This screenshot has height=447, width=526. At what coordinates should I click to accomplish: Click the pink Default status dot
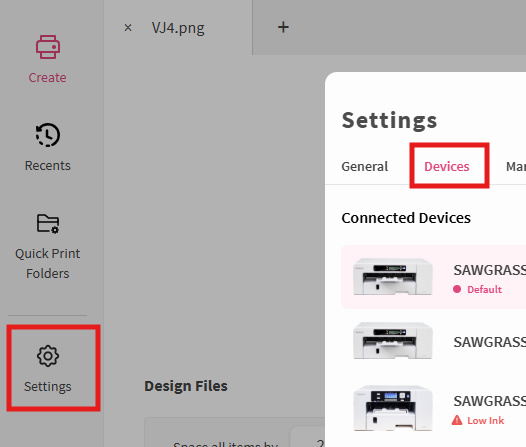tap(457, 289)
